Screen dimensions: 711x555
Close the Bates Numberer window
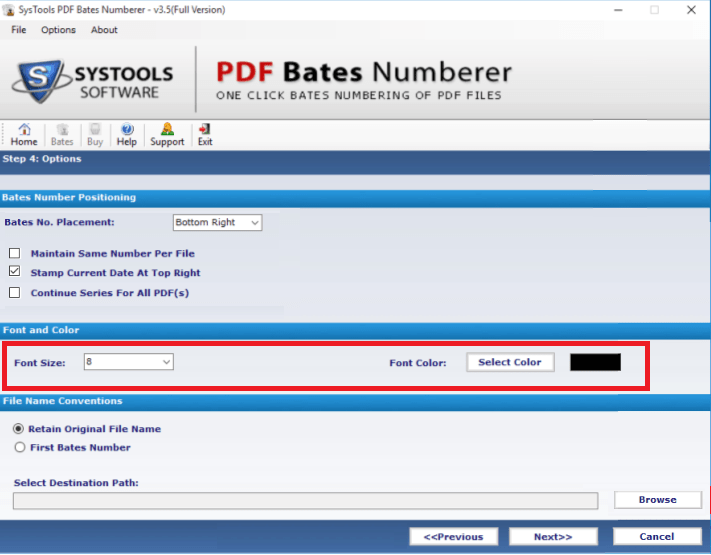tap(691, 10)
